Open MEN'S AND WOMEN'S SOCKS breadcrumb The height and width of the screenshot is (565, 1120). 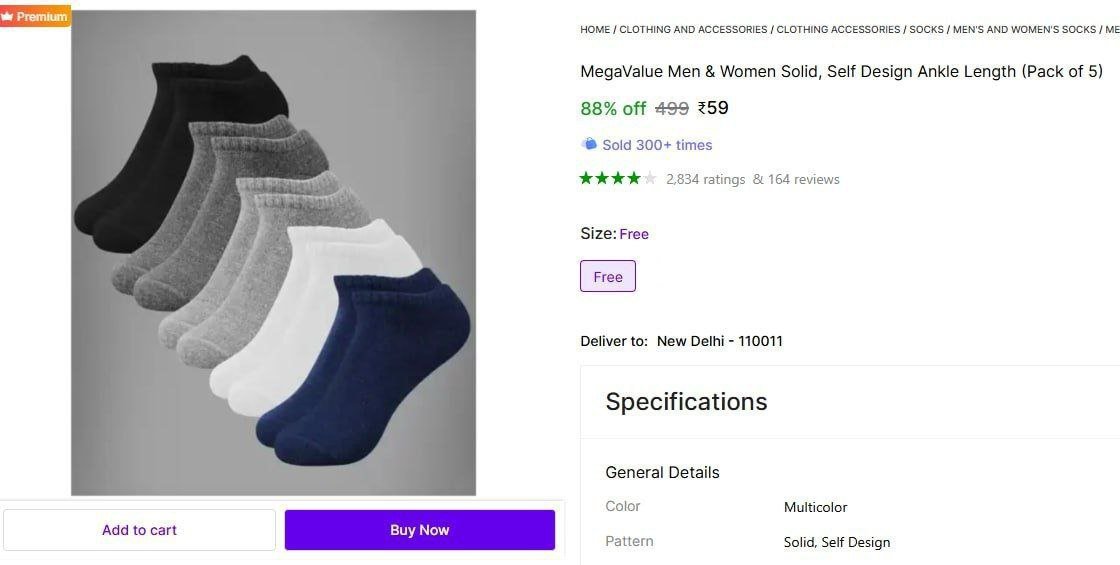[1024, 30]
